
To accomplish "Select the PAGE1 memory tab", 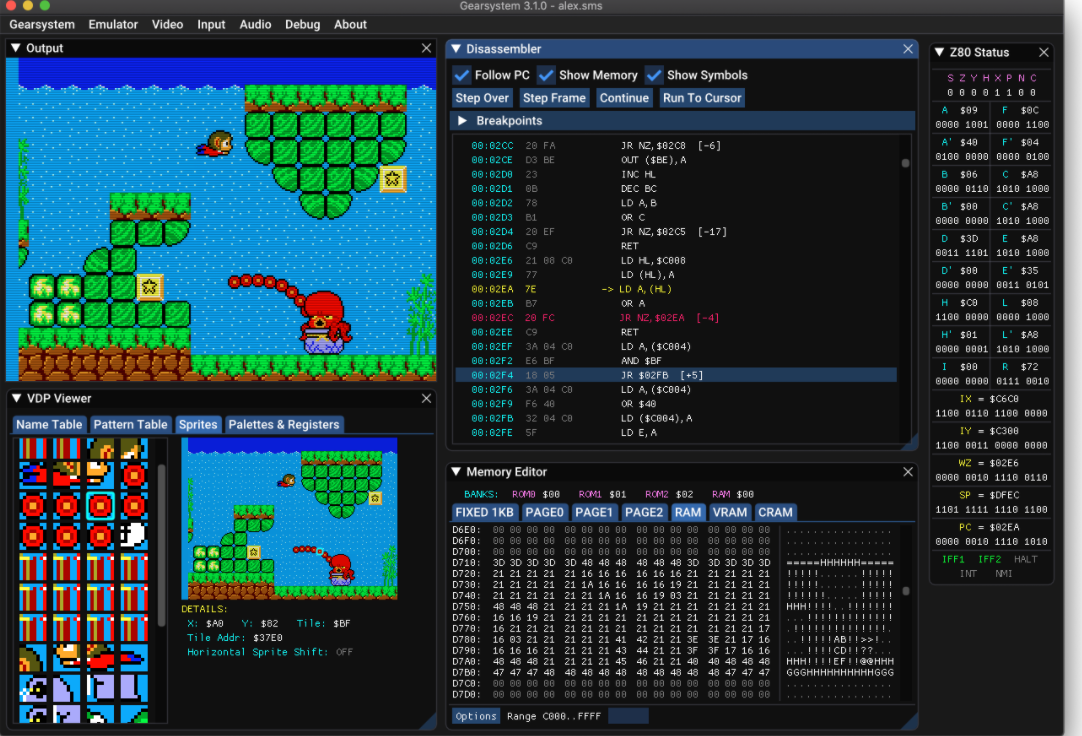I will 594,513.
